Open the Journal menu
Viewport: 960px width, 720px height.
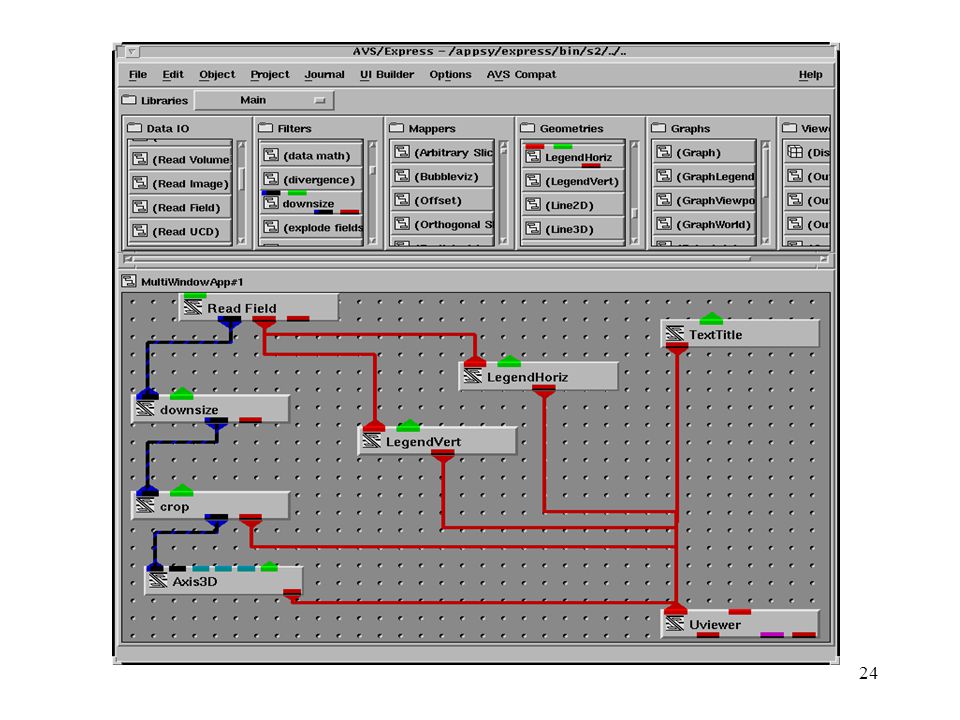[324, 74]
